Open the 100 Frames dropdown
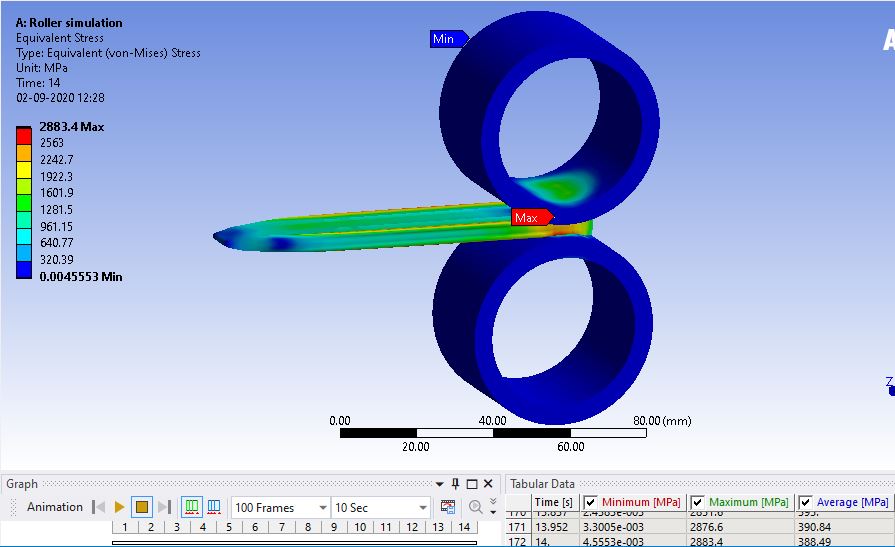This screenshot has height=547, width=895. click(321, 508)
